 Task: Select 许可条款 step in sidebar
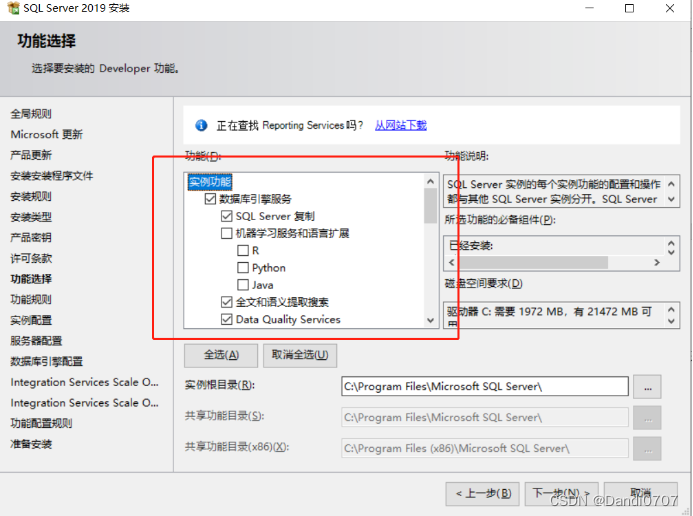coord(31,258)
